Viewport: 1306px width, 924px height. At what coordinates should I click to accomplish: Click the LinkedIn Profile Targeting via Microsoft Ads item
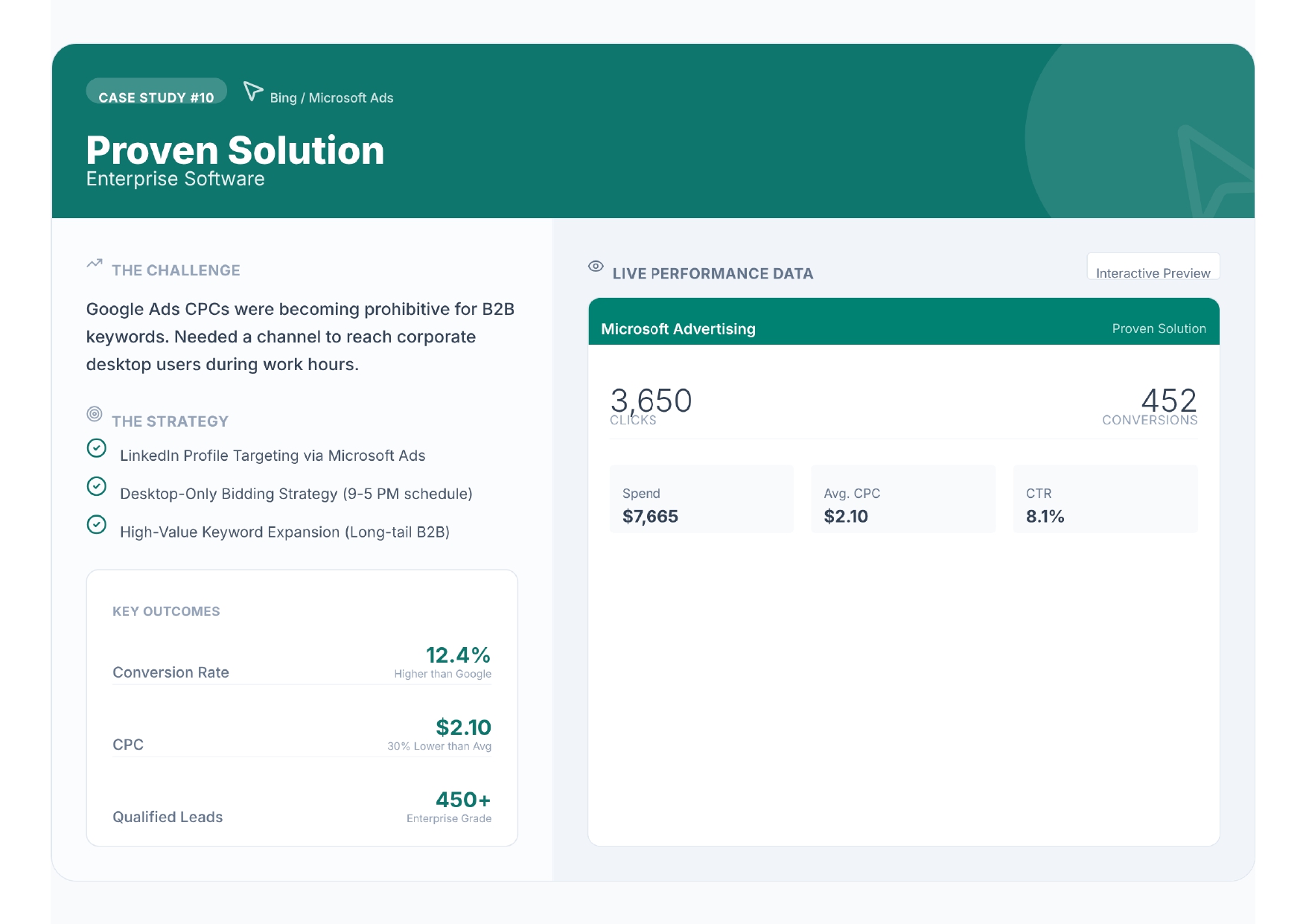tap(273, 456)
